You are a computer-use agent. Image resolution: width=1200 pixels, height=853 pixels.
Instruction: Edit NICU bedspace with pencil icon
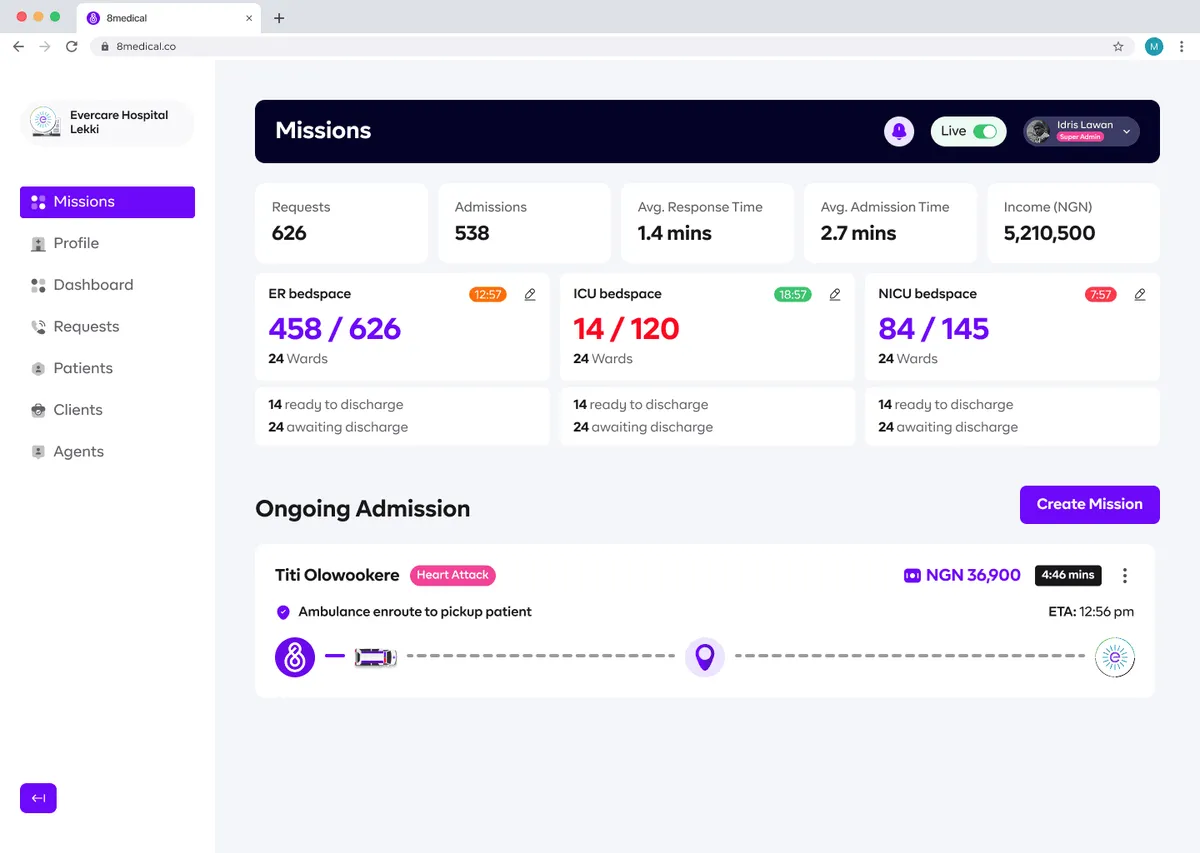point(1140,295)
